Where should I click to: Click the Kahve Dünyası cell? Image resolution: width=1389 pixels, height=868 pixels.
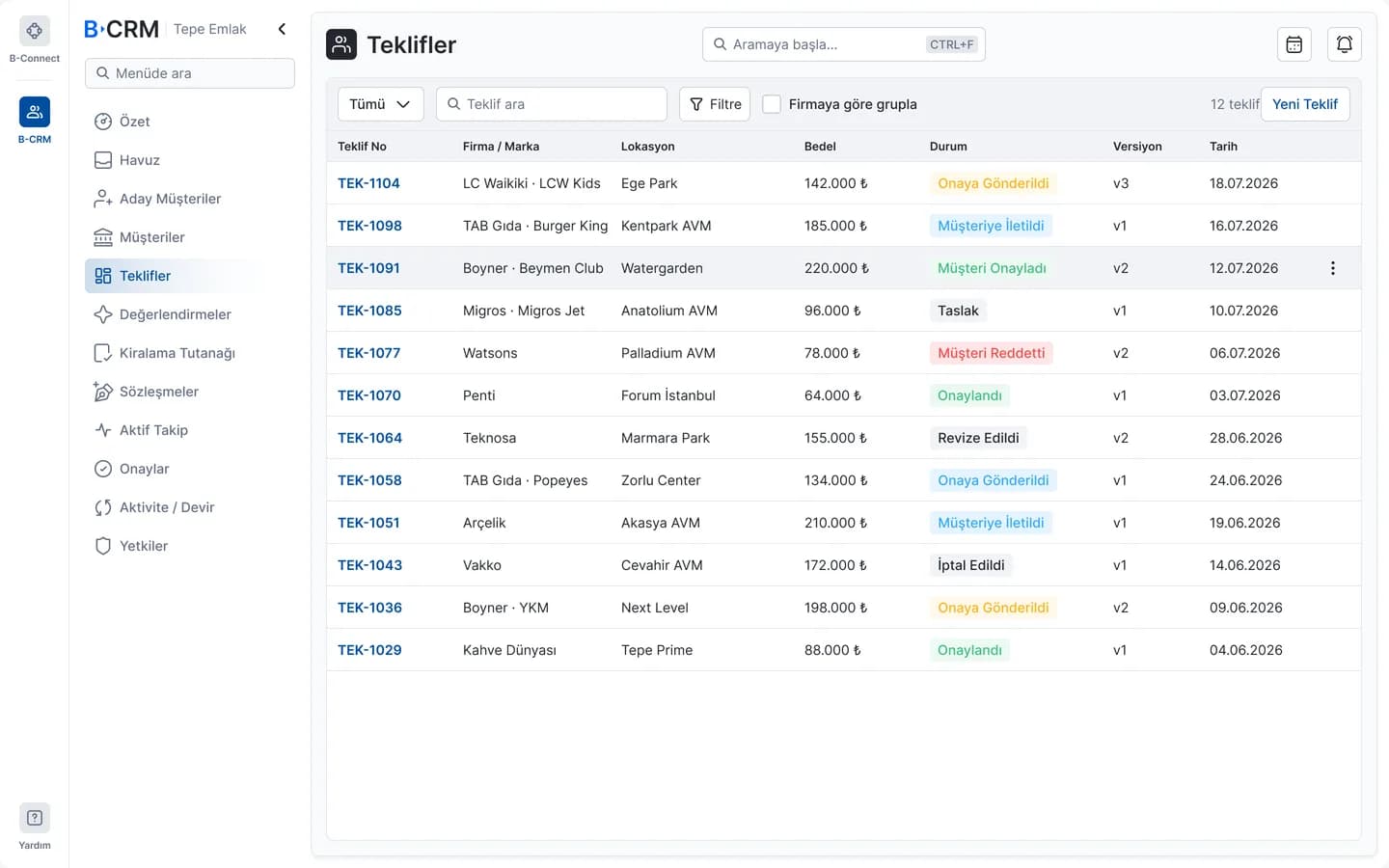click(509, 650)
